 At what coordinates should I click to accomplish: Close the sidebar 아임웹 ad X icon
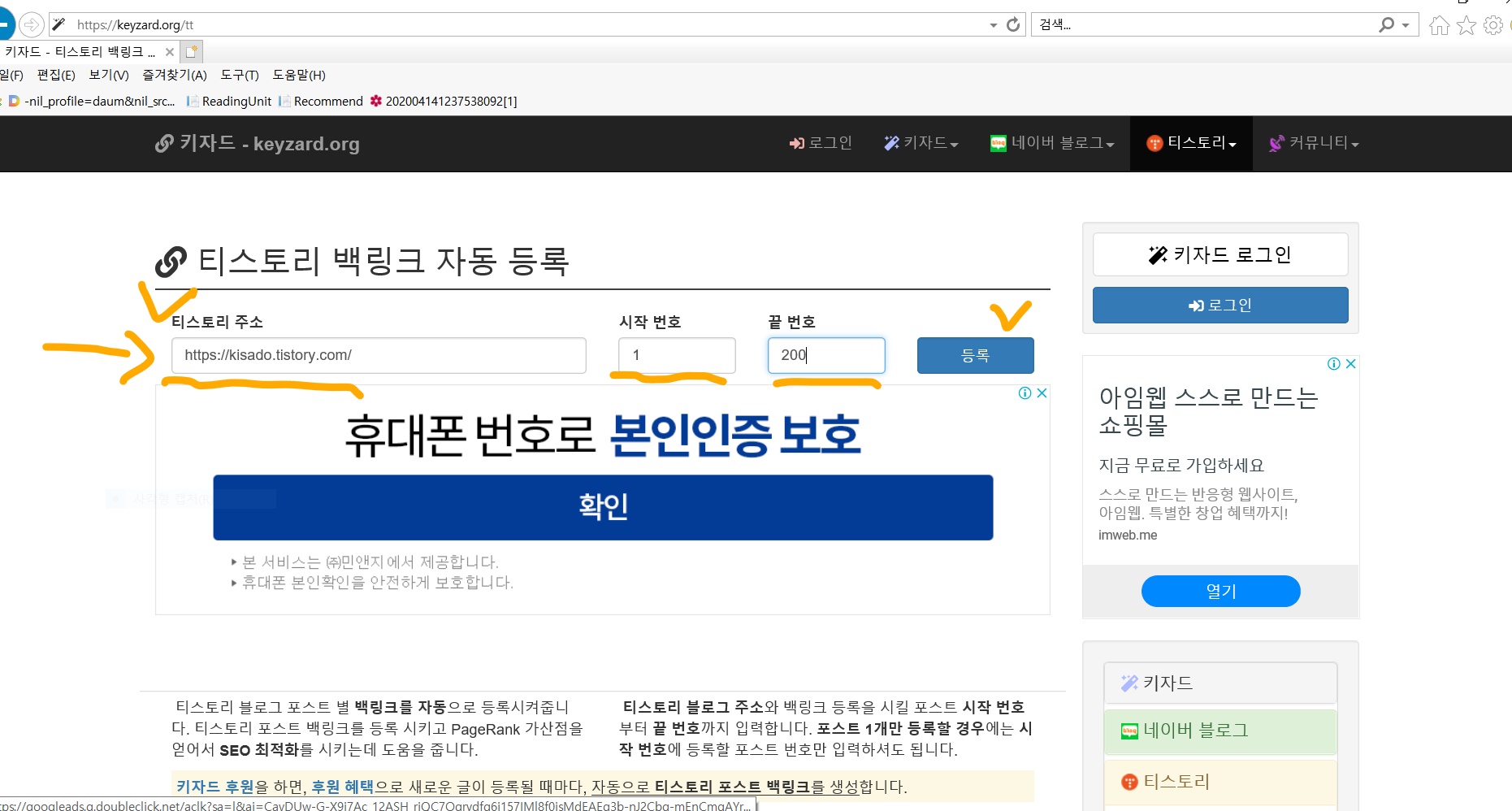(x=1350, y=364)
